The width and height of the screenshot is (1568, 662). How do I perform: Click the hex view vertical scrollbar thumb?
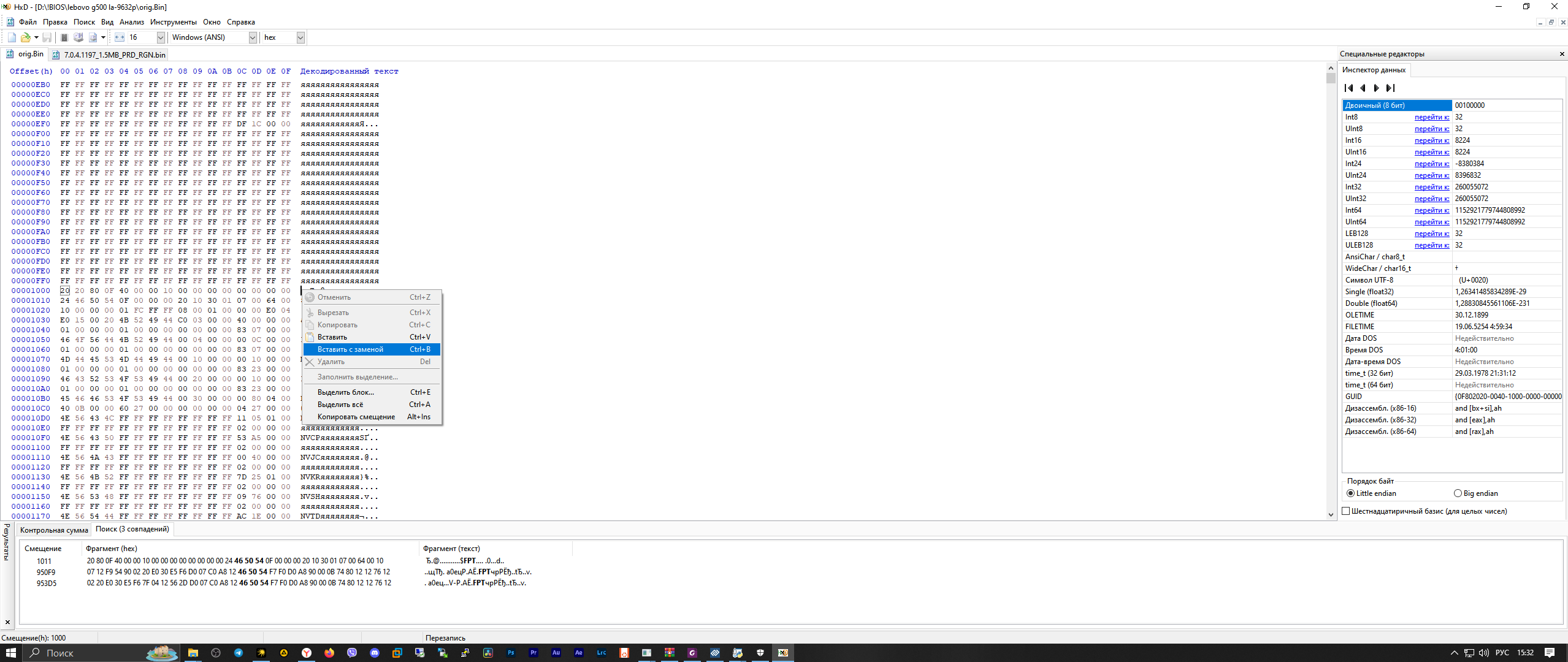pyautogui.click(x=1331, y=78)
